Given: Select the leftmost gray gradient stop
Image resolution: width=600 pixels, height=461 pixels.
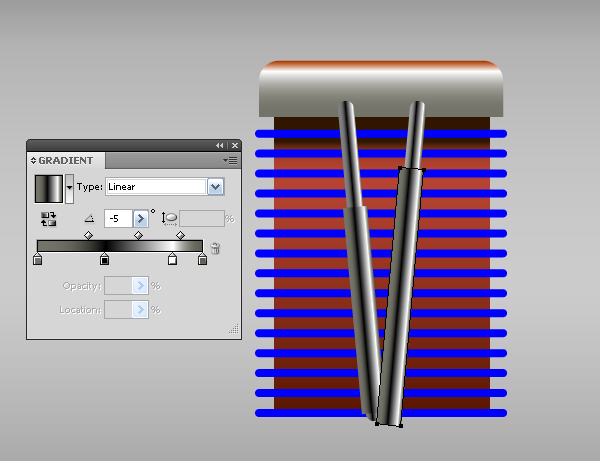Looking at the screenshot, I should tap(38, 259).
